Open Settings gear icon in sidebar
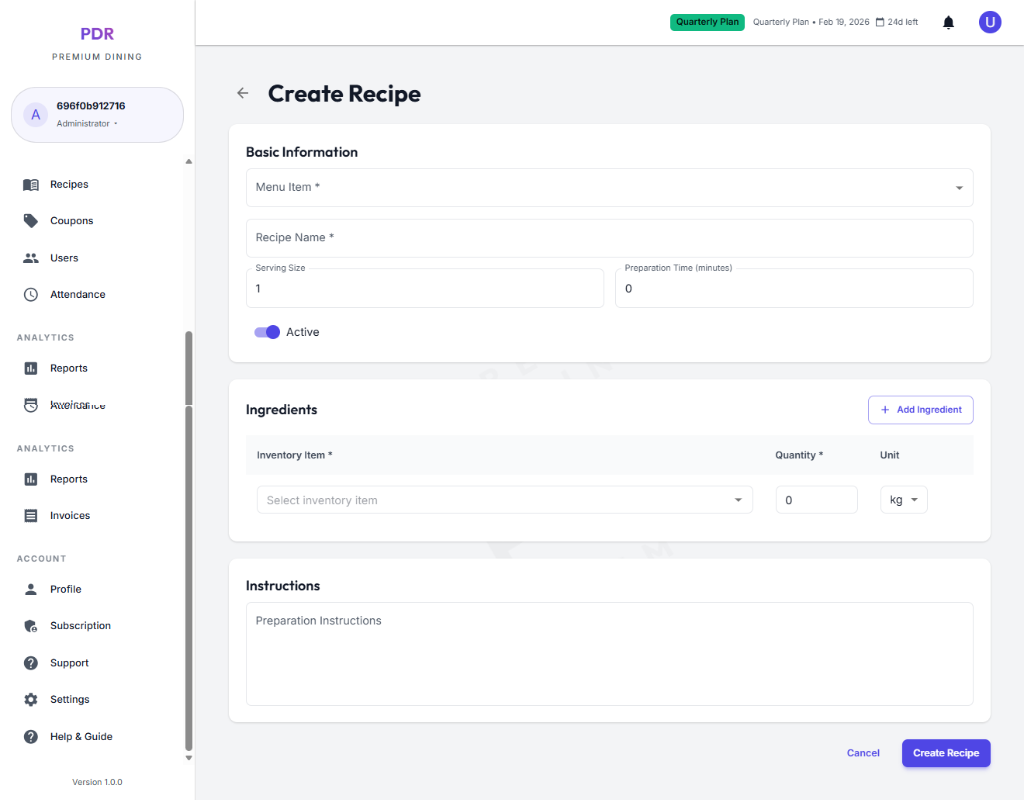This screenshot has width=1024, height=800. 31,700
